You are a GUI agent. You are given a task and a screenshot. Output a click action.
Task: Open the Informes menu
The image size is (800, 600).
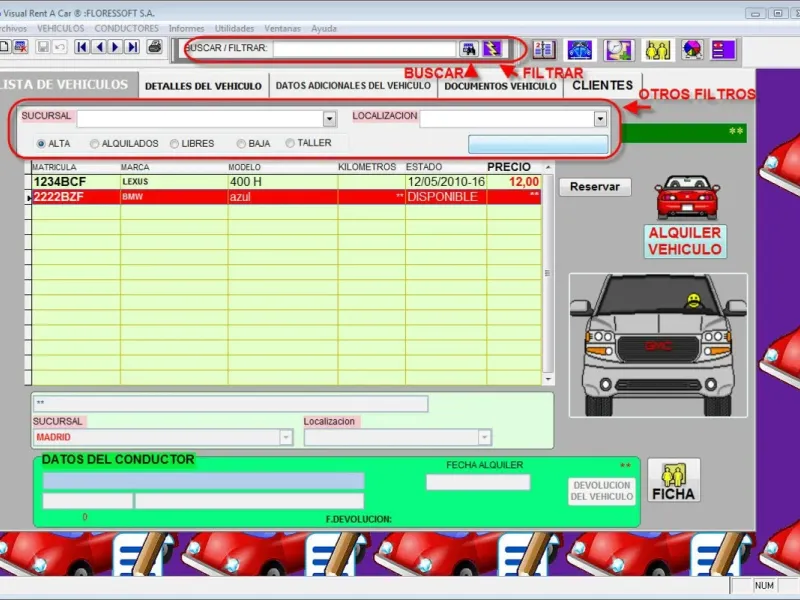click(x=186, y=29)
